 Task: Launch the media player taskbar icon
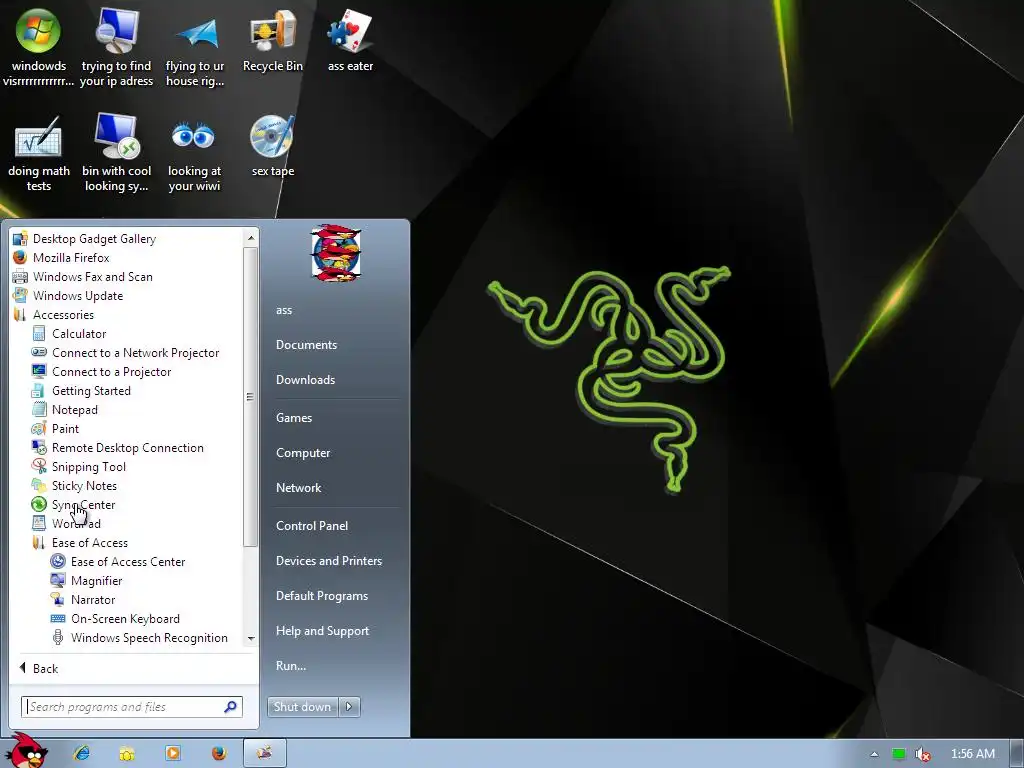click(x=173, y=753)
